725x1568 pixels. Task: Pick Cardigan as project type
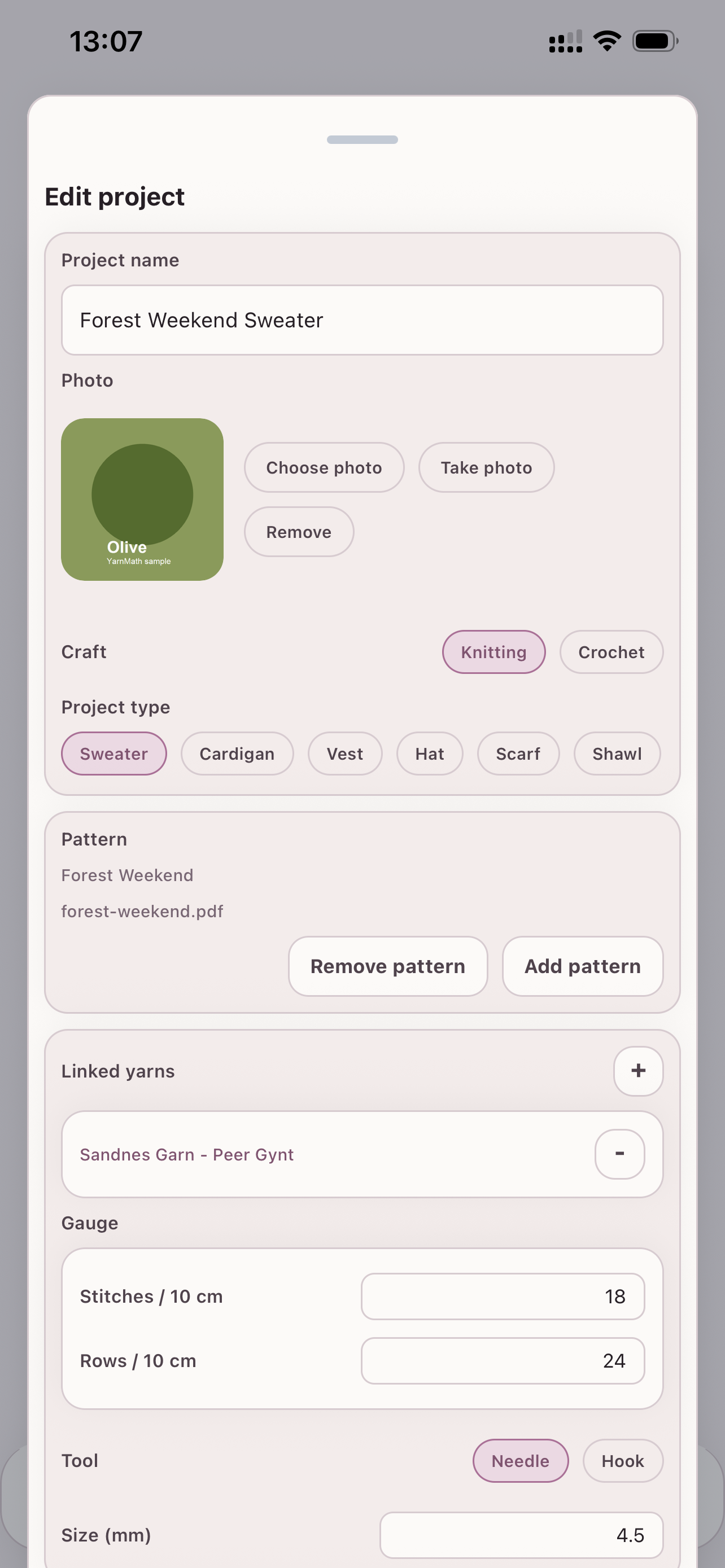point(237,754)
